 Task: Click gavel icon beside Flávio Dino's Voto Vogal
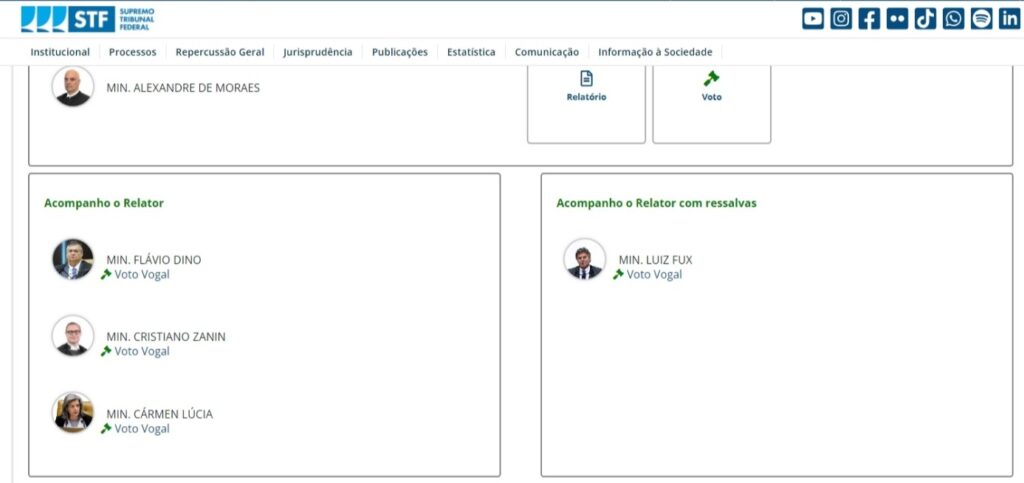pyautogui.click(x=106, y=274)
